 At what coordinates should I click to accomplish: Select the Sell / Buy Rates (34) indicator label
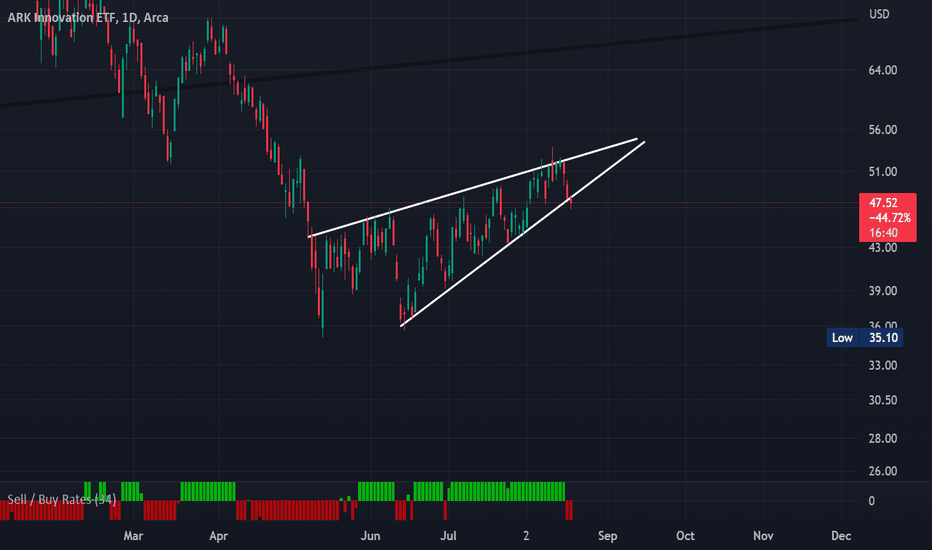[x=62, y=499]
